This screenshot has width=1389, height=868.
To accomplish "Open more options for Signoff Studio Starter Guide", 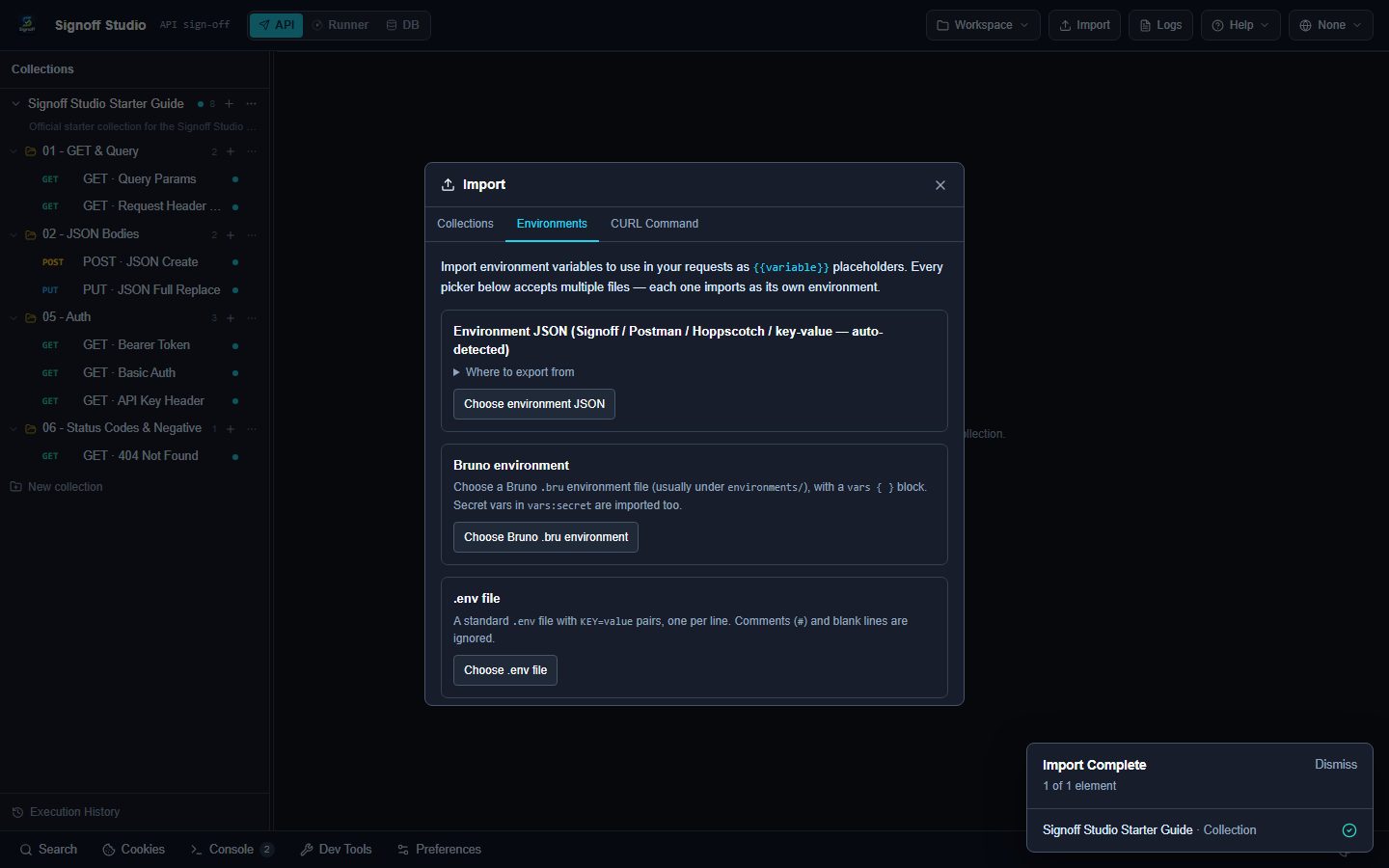I will tap(252, 104).
